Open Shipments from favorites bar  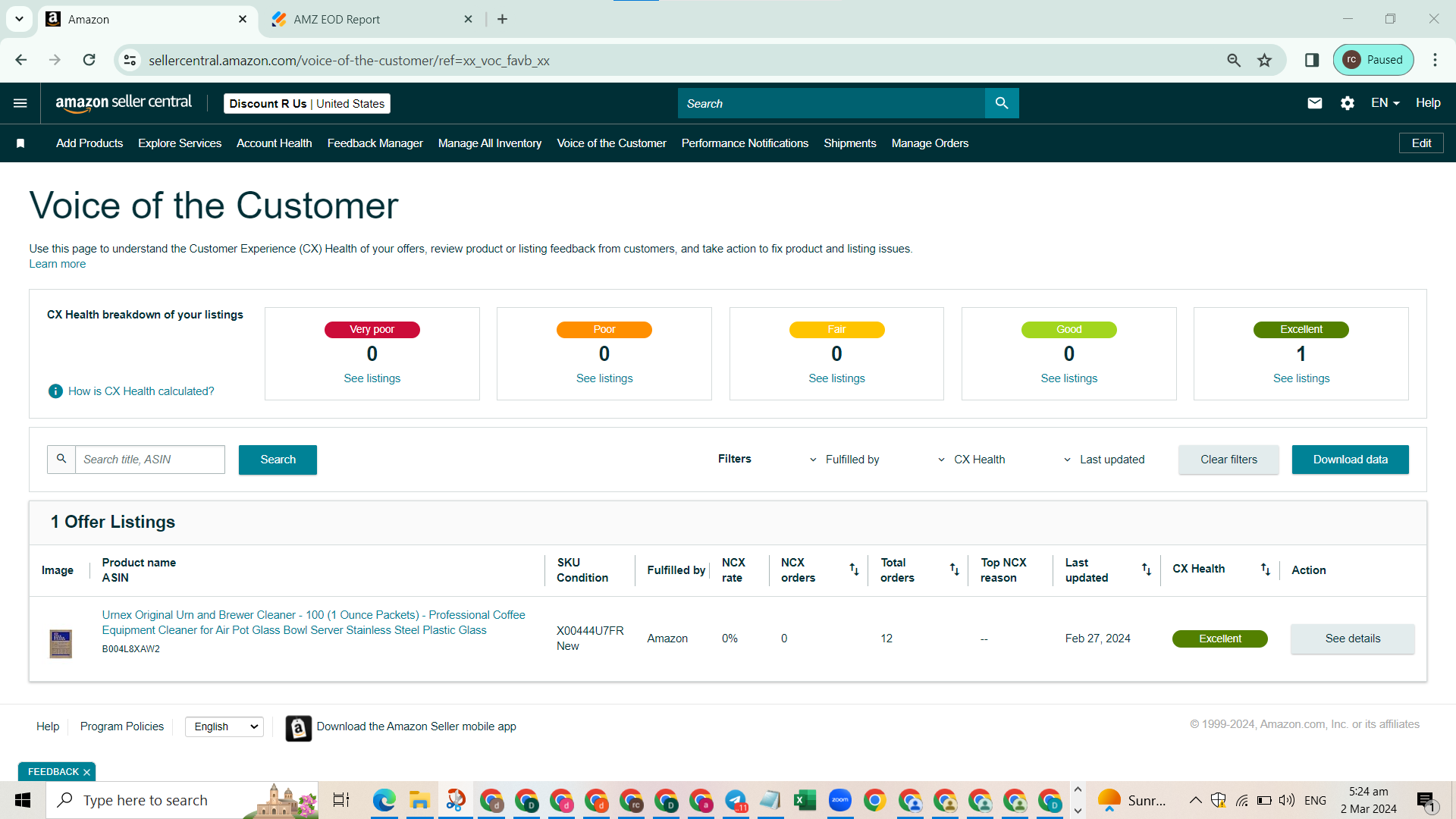(850, 143)
